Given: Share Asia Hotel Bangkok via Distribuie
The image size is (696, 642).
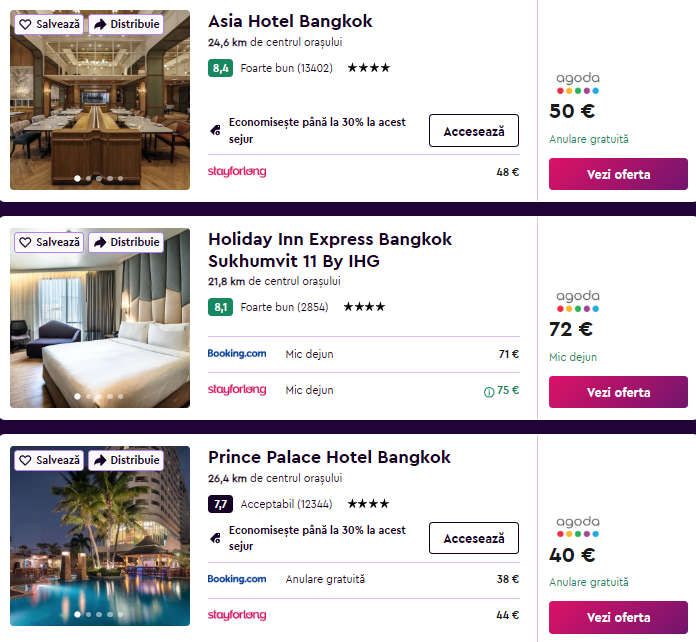Looking at the screenshot, I should click(x=126, y=24).
